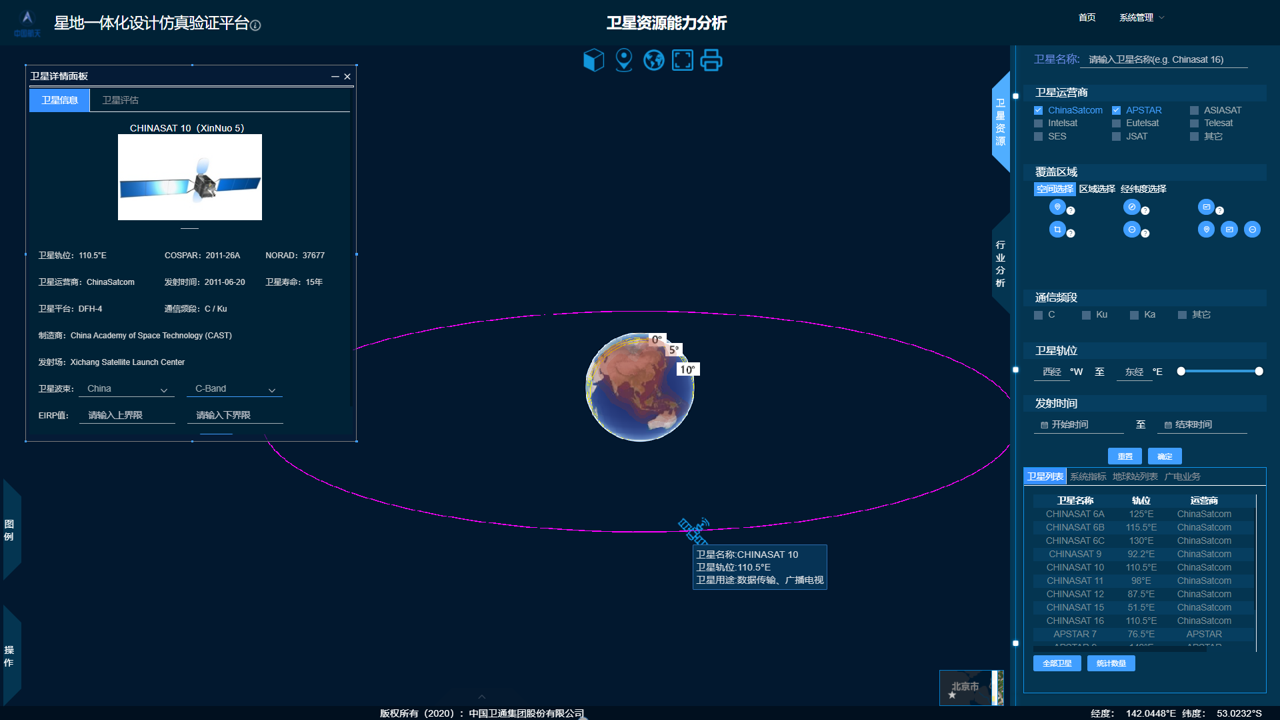Check the Intelsat operator checkbox

[x=1038, y=124]
